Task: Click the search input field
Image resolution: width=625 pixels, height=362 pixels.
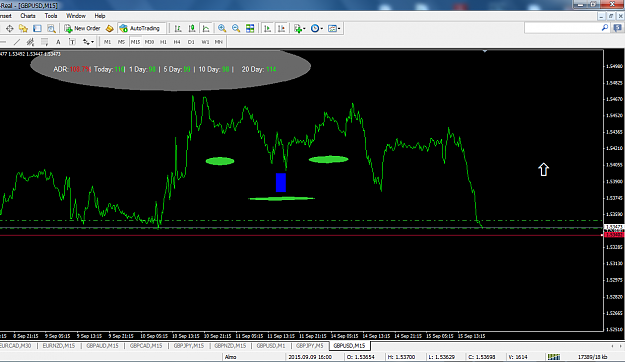Action: point(562,28)
